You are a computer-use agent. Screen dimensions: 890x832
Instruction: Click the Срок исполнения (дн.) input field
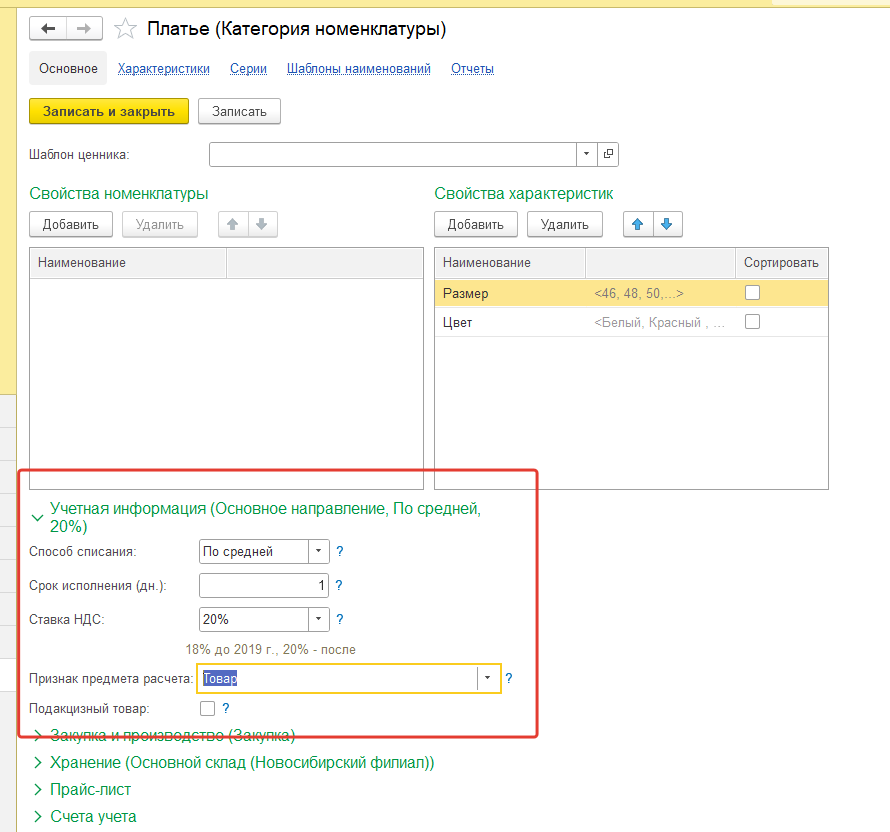click(x=264, y=585)
